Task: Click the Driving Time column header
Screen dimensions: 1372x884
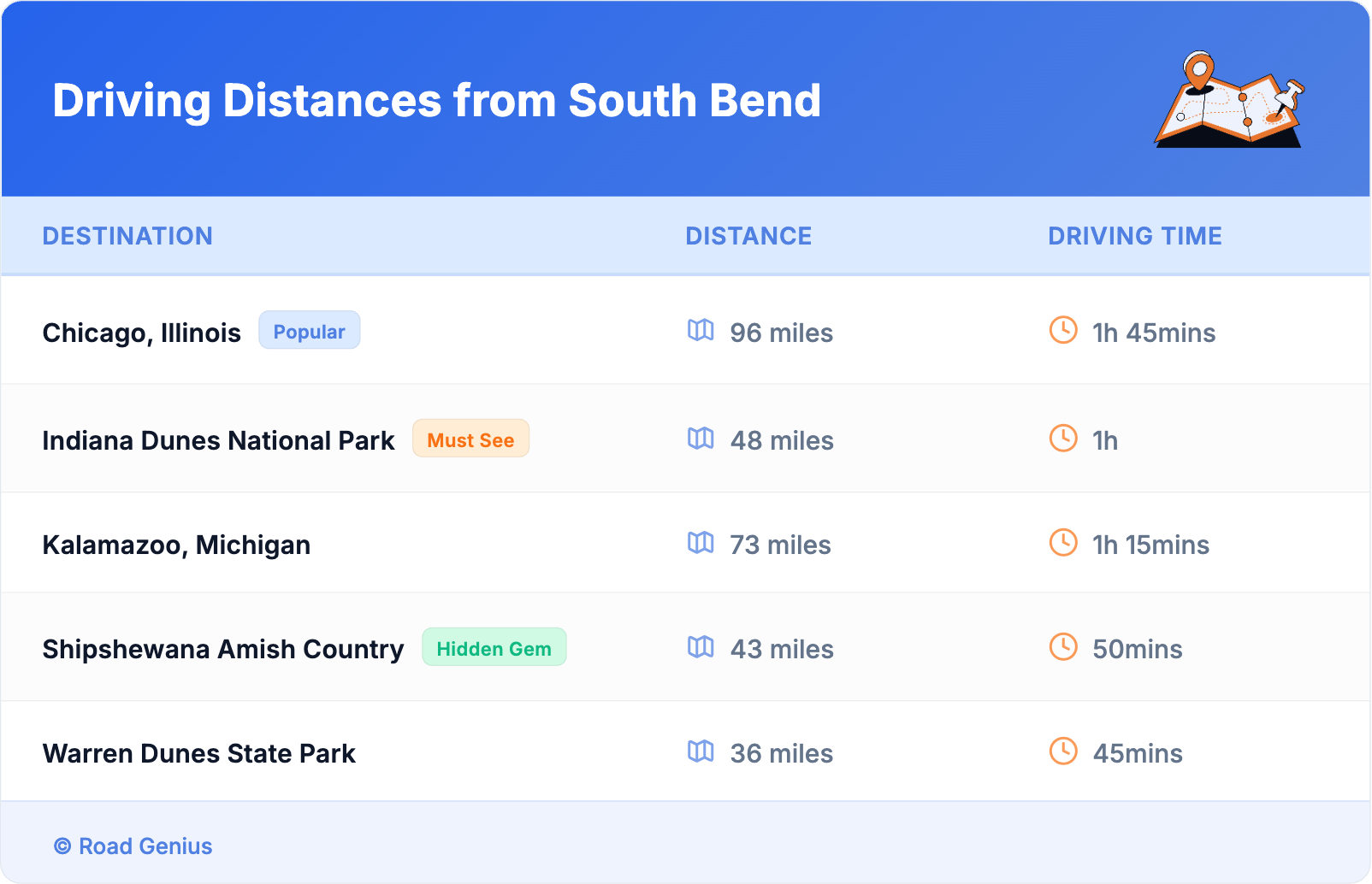Action: [1135, 236]
